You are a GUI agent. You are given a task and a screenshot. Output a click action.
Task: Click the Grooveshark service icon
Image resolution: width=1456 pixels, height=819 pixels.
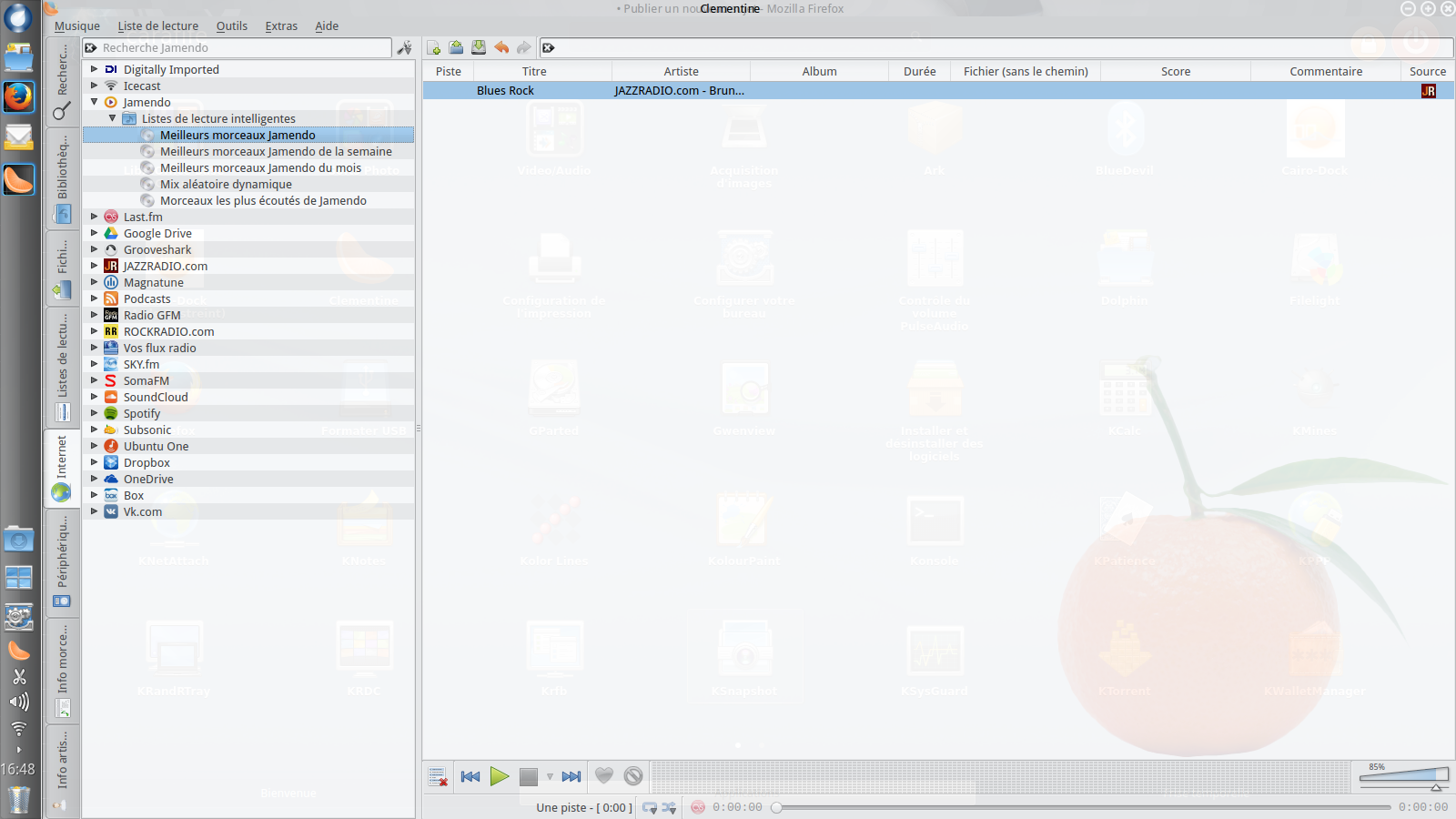coord(111,249)
